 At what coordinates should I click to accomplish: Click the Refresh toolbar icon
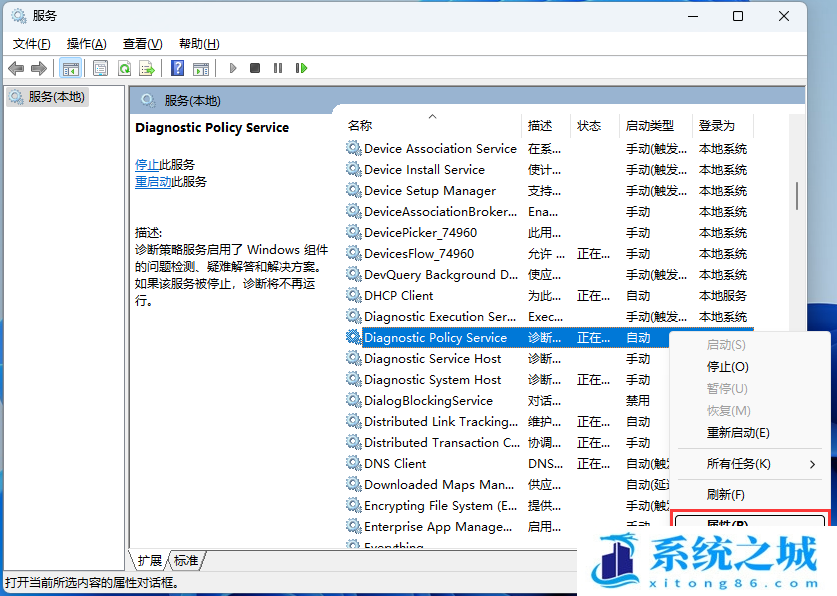(124, 68)
